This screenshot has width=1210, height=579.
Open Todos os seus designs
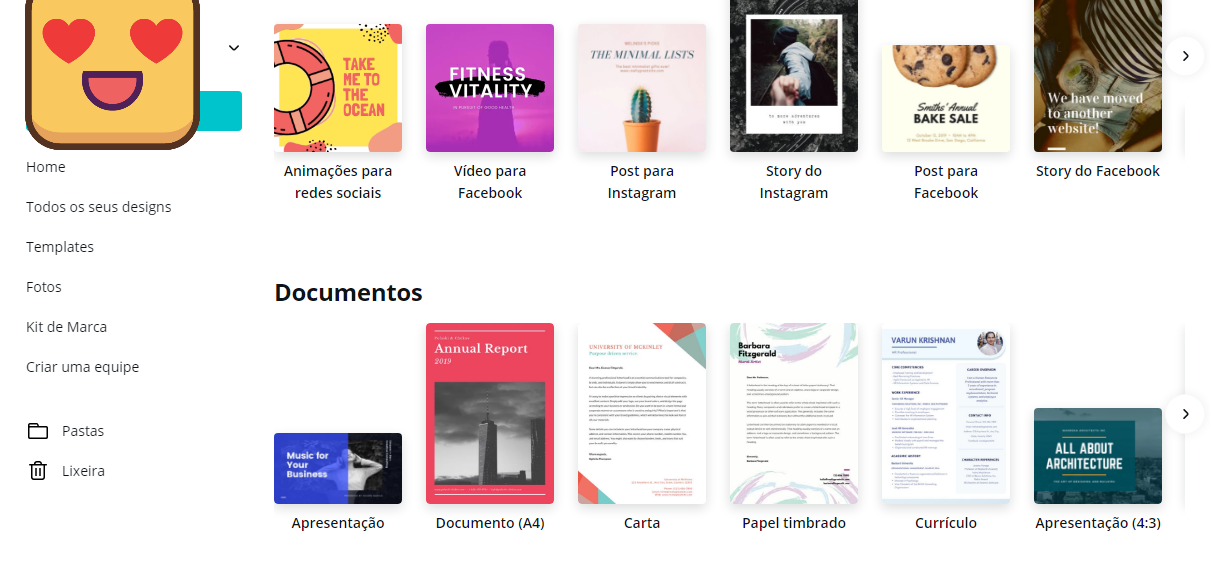[x=99, y=207]
